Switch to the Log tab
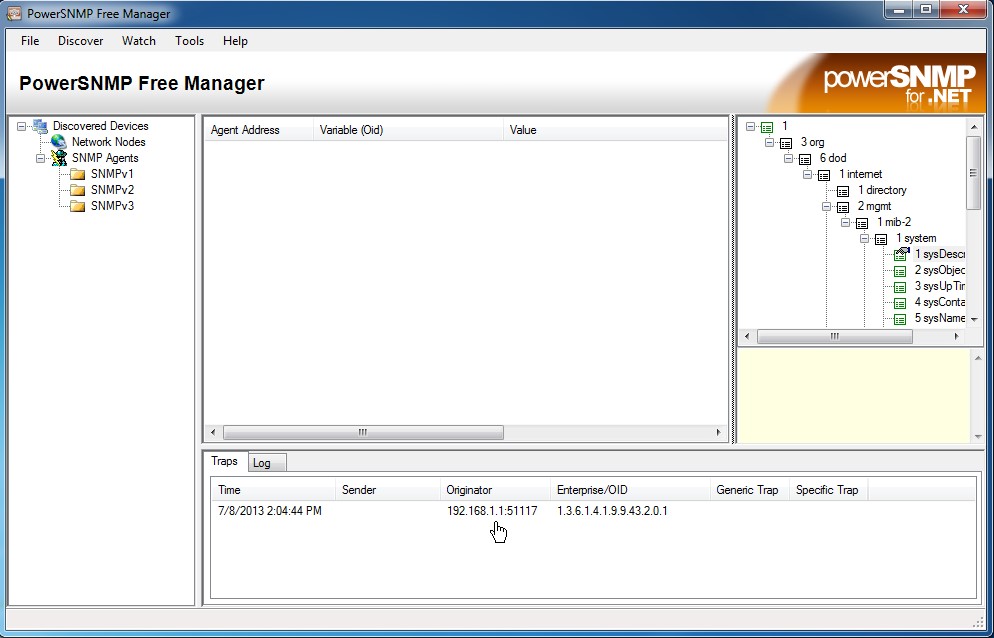 pos(267,463)
